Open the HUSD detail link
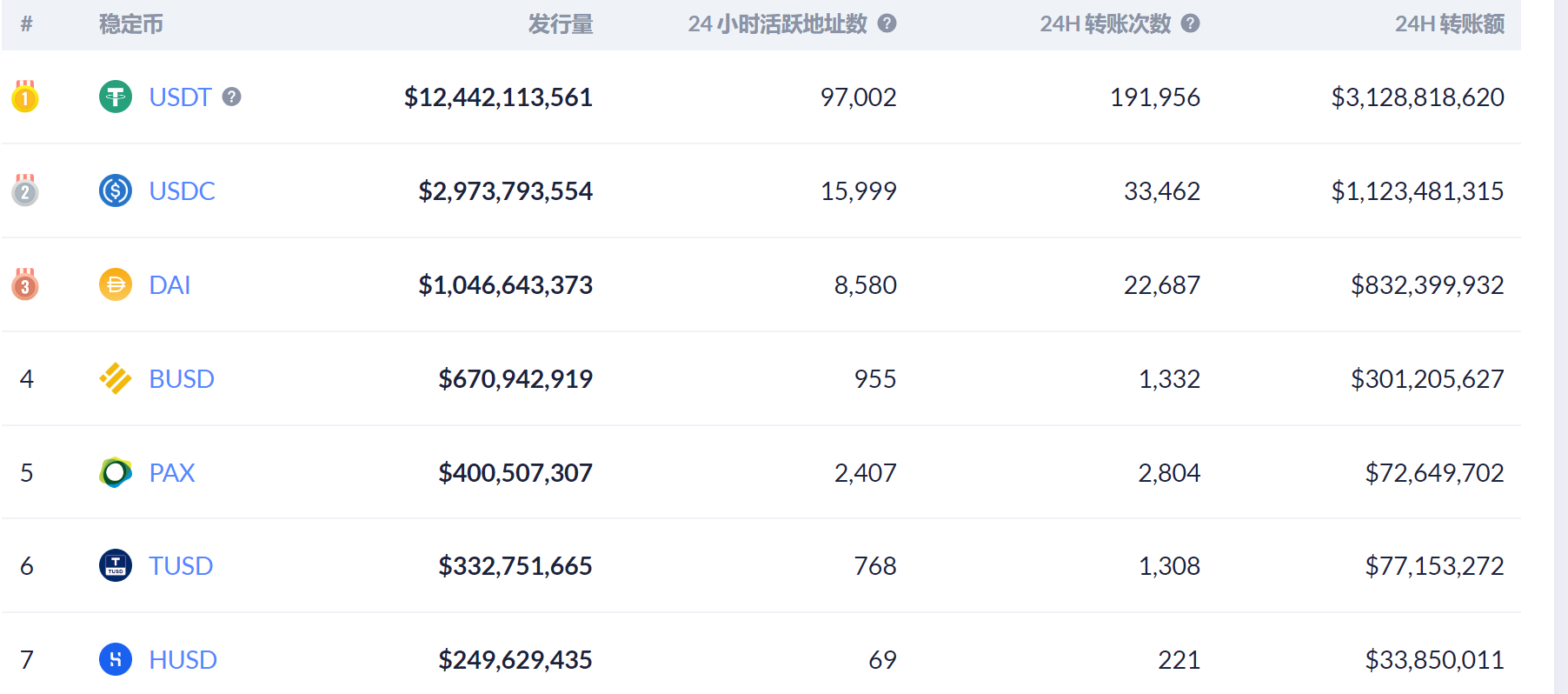 (183, 659)
